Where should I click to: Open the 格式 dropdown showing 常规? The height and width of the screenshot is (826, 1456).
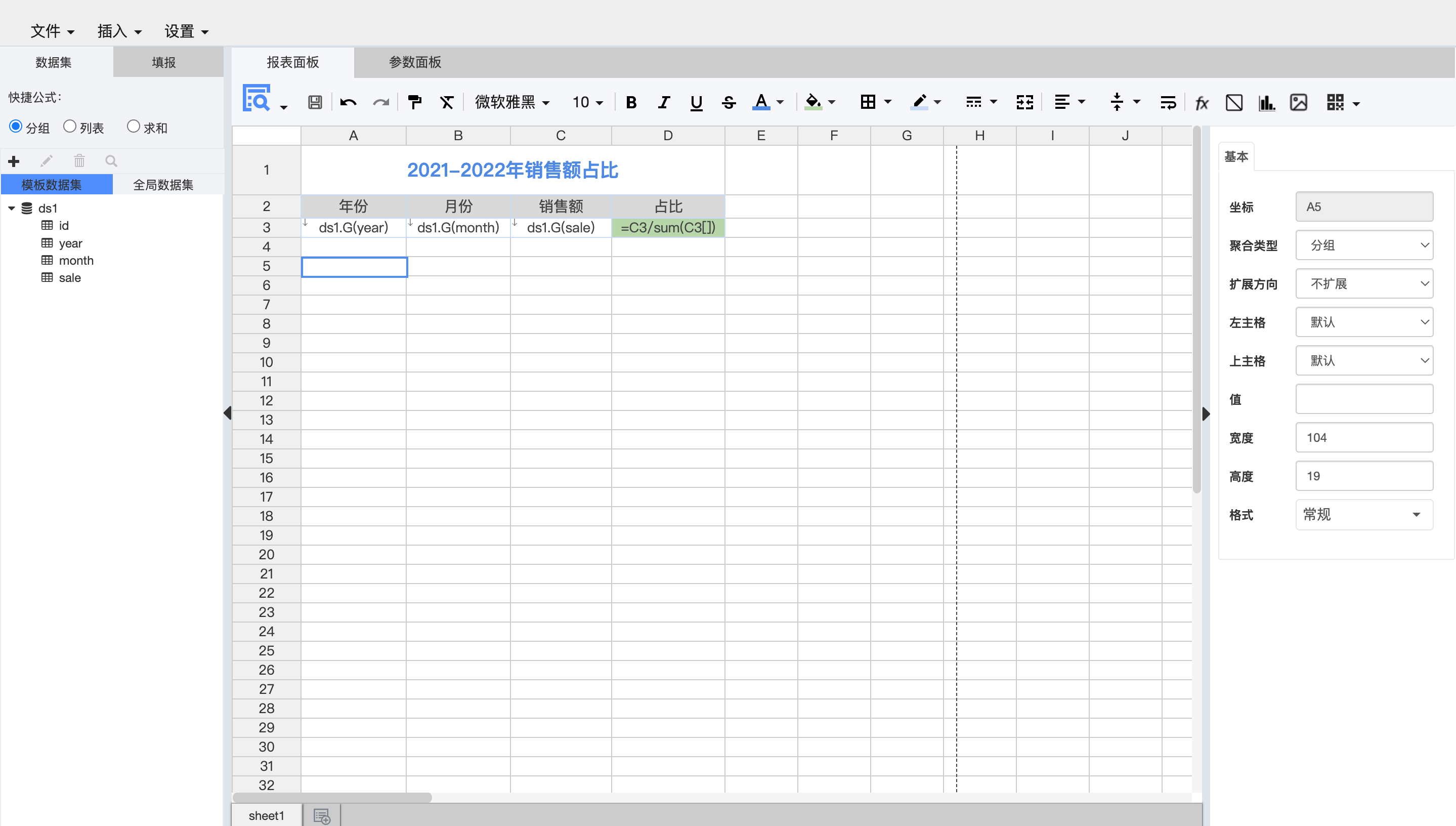(x=1364, y=515)
